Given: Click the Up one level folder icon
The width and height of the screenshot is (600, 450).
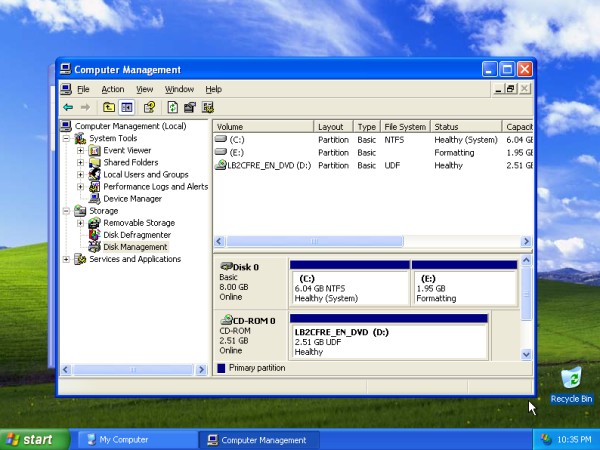Looking at the screenshot, I should coord(109,108).
